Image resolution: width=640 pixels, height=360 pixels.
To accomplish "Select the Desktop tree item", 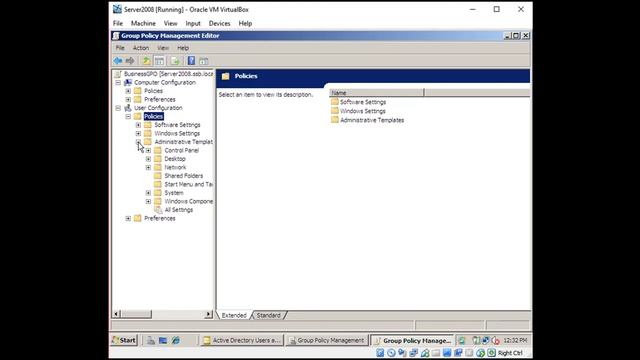I will pos(175,159).
